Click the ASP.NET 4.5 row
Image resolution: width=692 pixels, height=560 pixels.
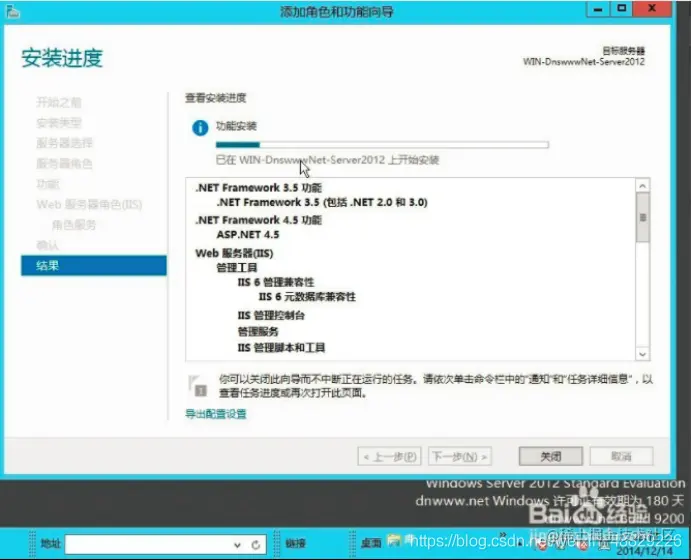(x=248, y=234)
